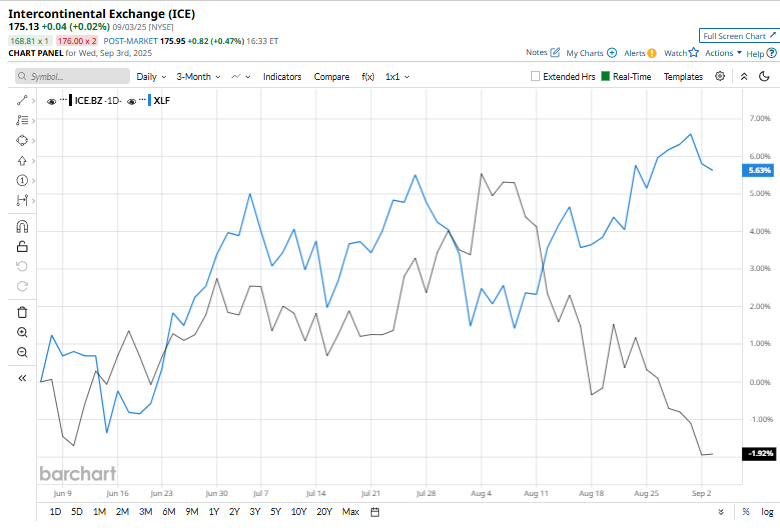Open the Templates menu
The width and height of the screenshot is (780, 528).
683,77
